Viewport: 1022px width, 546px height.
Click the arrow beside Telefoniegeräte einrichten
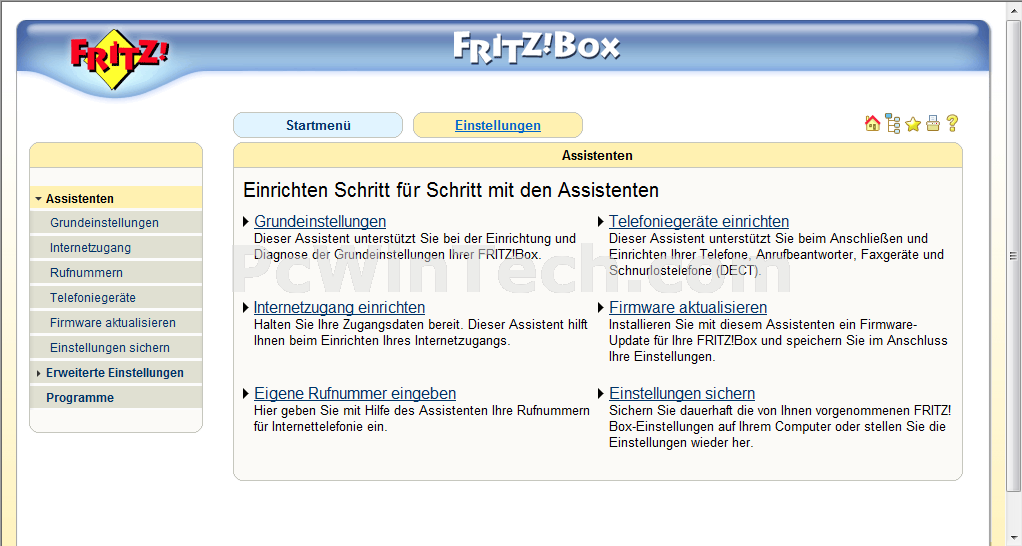tap(601, 222)
